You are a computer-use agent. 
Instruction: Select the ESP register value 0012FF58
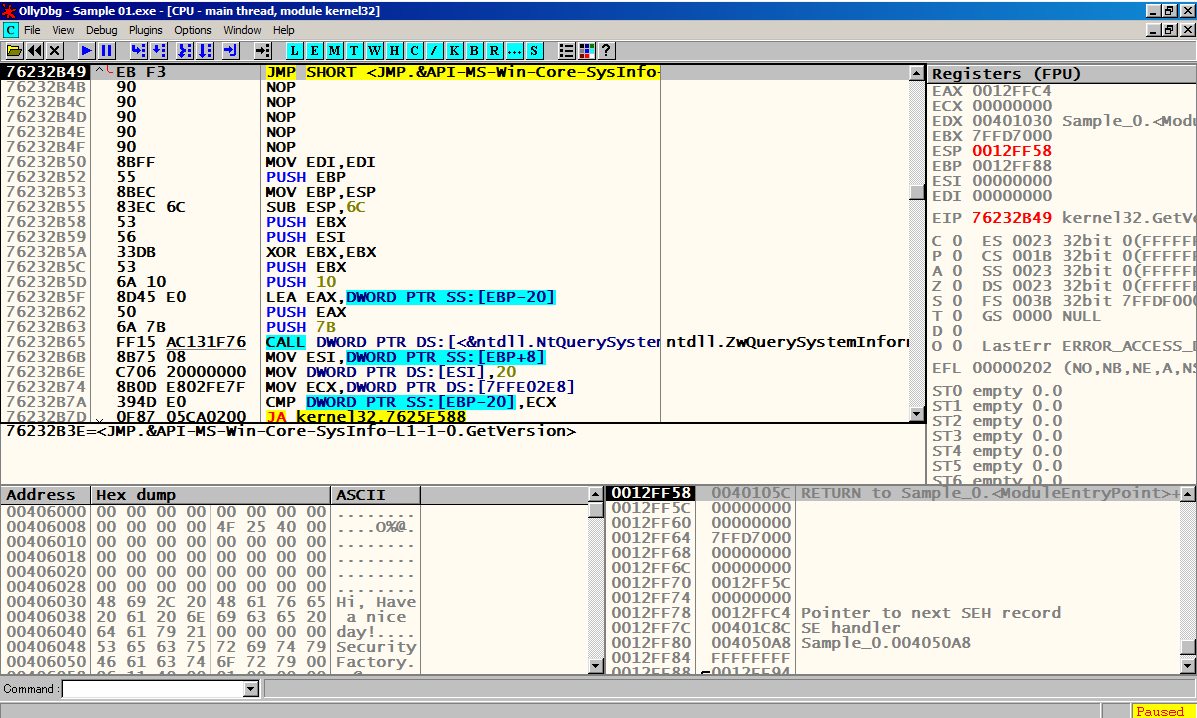point(1011,151)
